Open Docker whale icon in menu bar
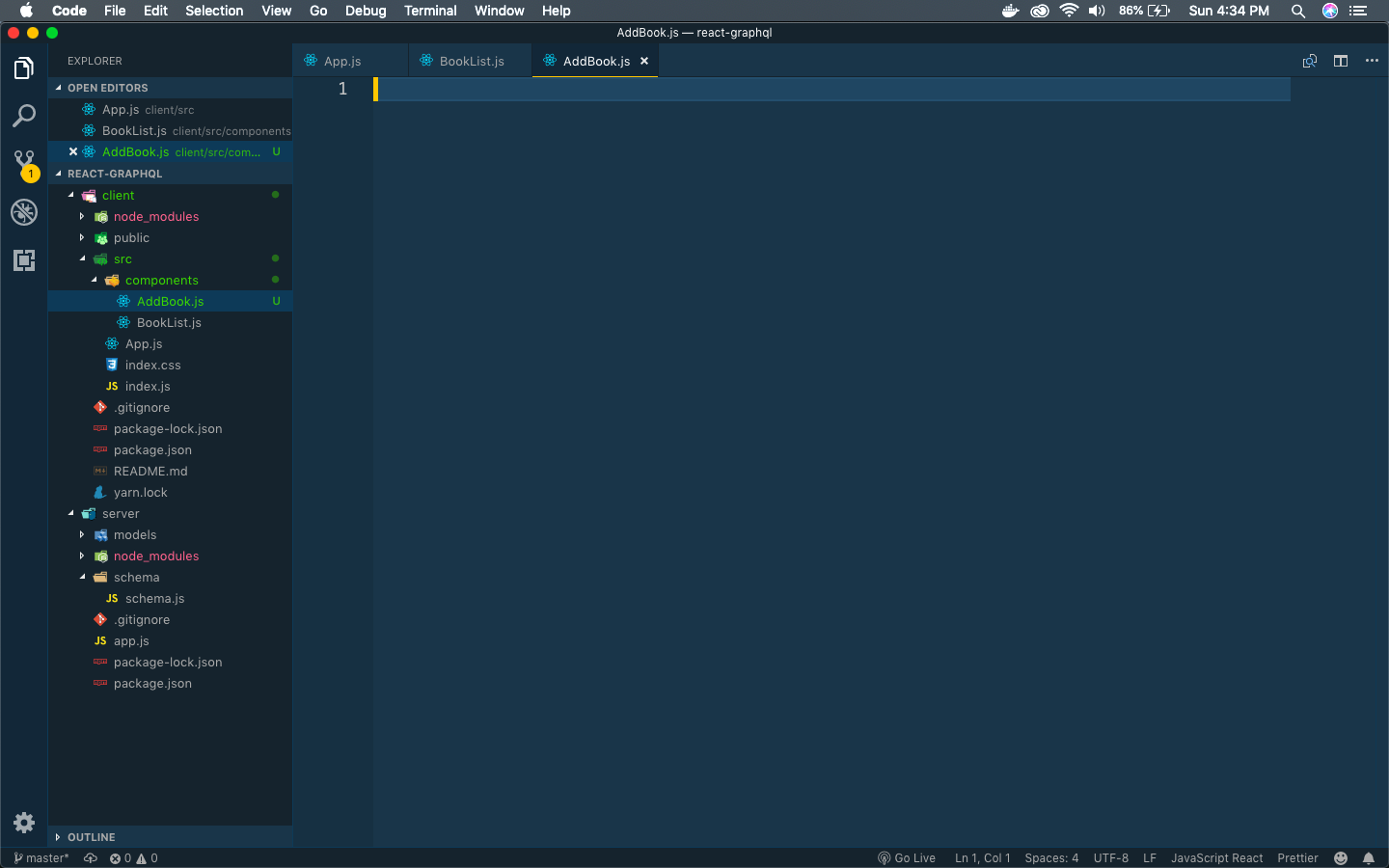This screenshot has width=1389, height=868. pyautogui.click(x=1010, y=11)
